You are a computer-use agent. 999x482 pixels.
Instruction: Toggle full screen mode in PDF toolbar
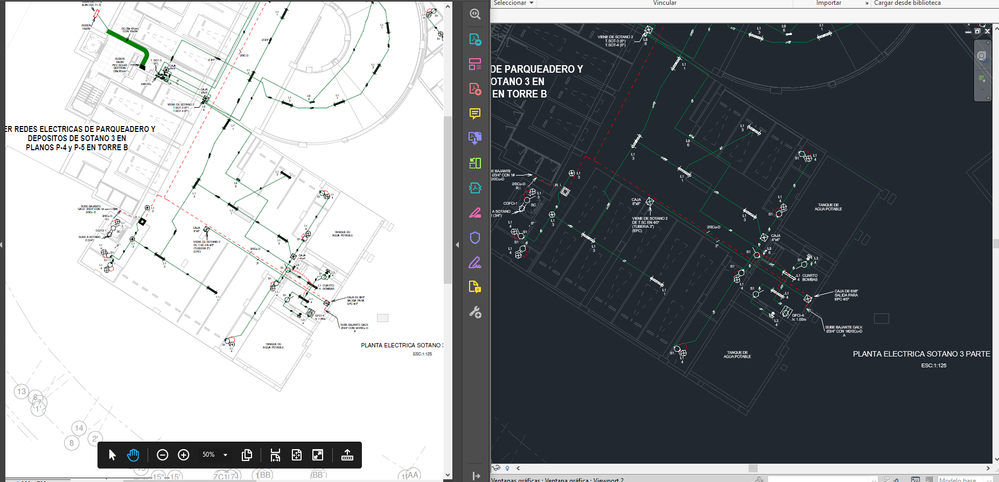click(x=317, y=455)
